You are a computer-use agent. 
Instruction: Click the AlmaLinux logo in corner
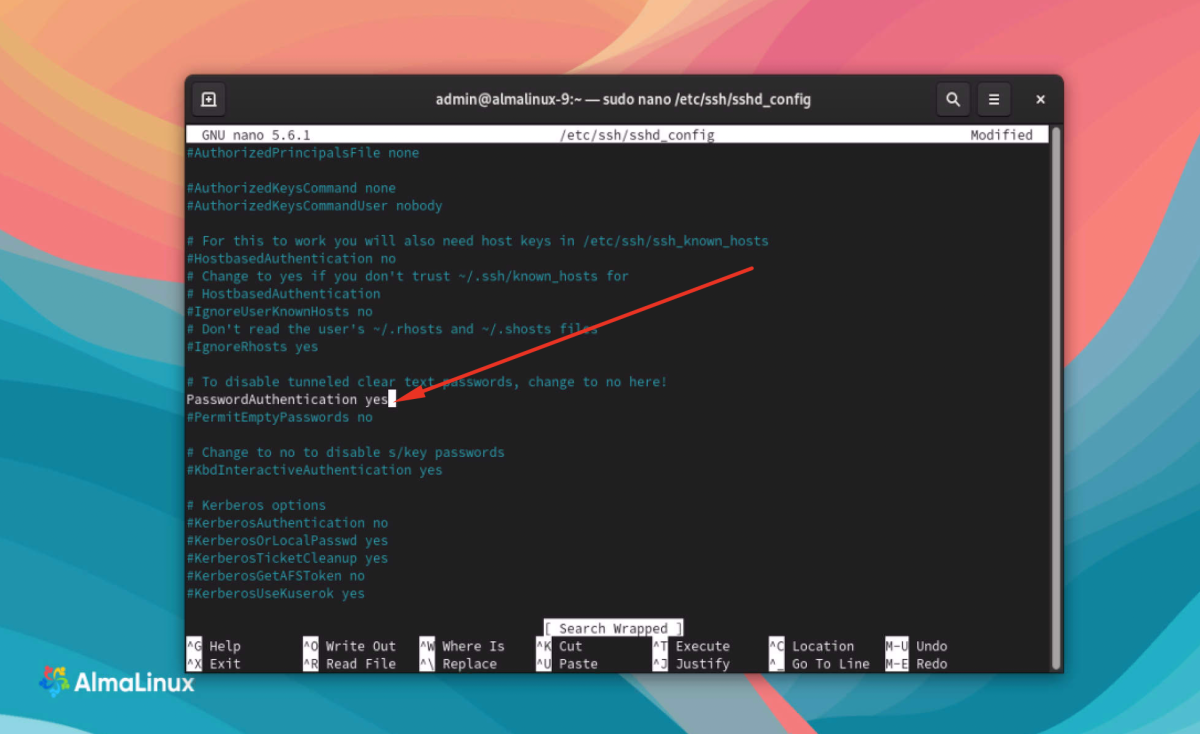coord(116,682)
